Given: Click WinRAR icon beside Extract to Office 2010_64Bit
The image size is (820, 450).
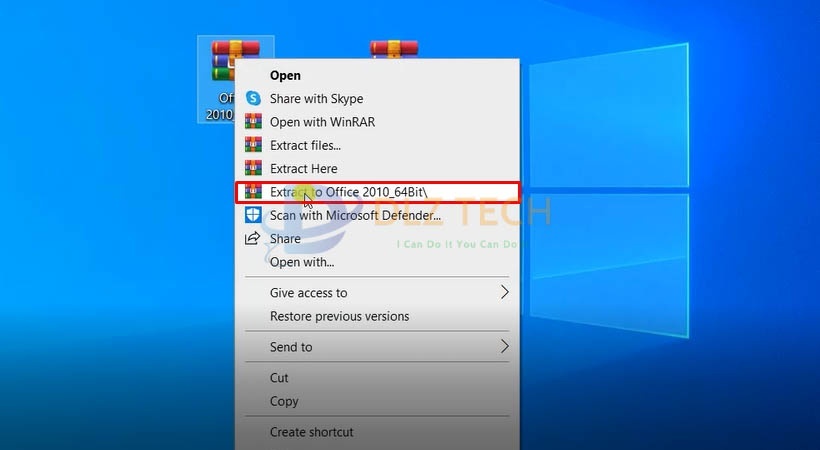Looking at the screenshot, I should [253, 192].
